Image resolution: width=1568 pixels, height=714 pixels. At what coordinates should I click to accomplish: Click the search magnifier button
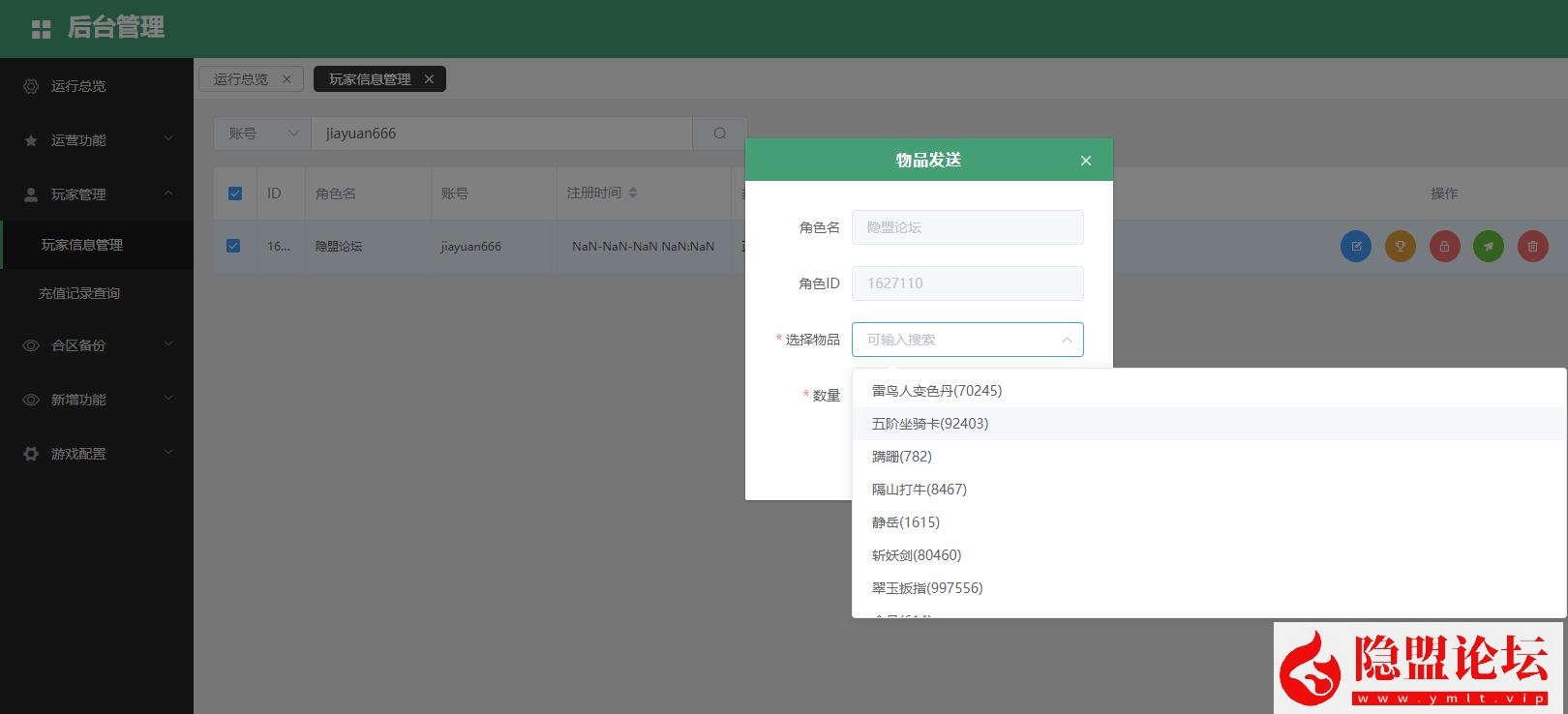[x=719, y=134]
